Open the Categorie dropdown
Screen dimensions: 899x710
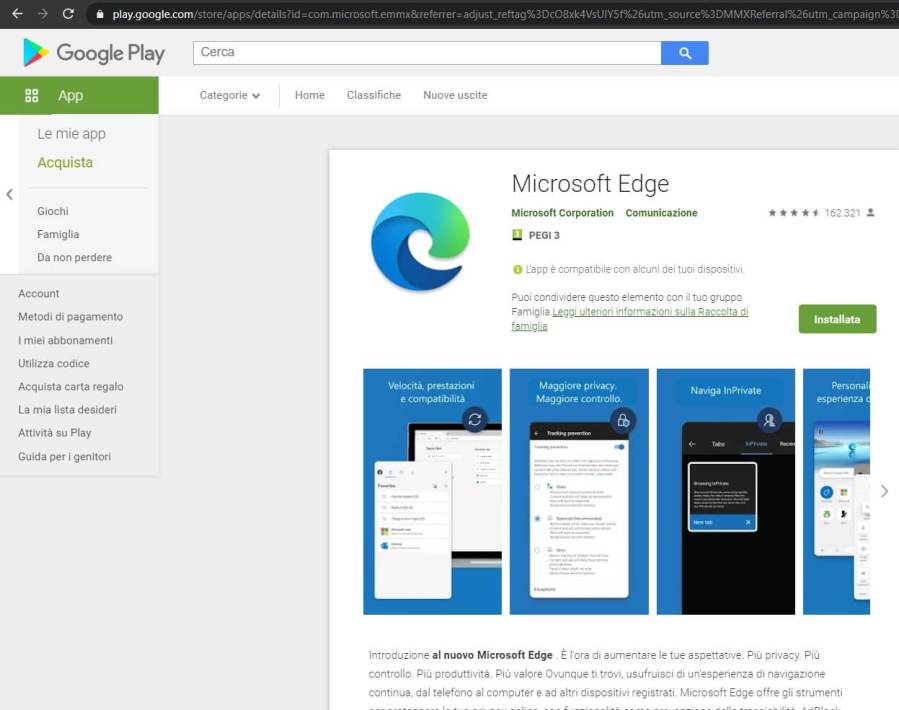[x=229, y=95]
